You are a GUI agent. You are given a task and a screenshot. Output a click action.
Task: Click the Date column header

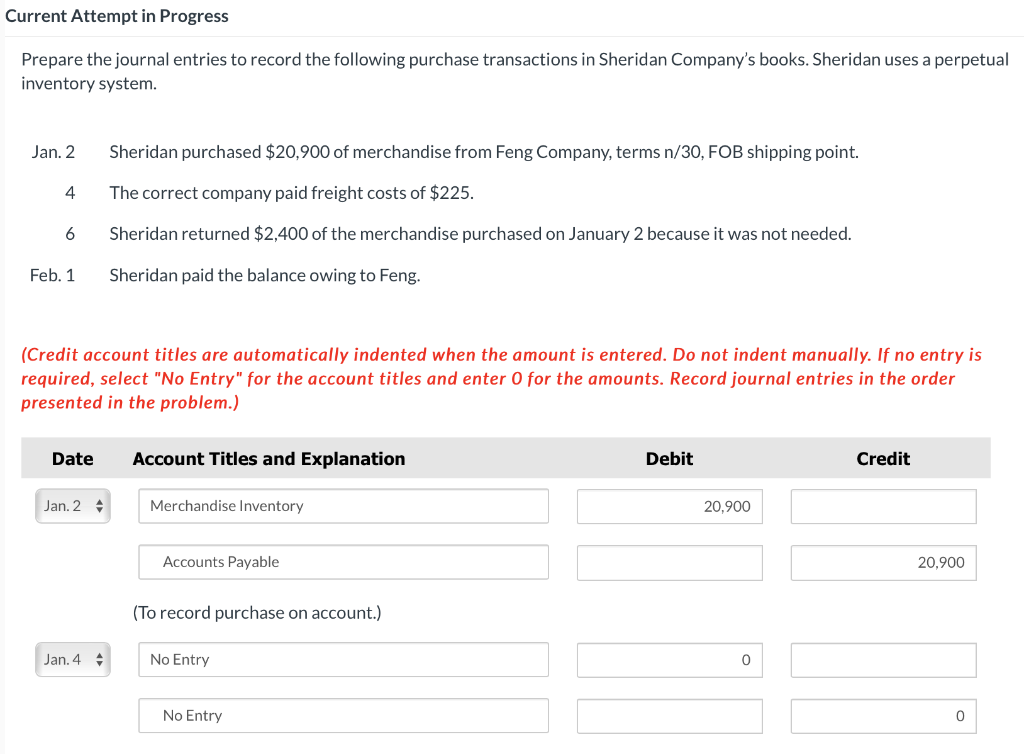(72, 459)
